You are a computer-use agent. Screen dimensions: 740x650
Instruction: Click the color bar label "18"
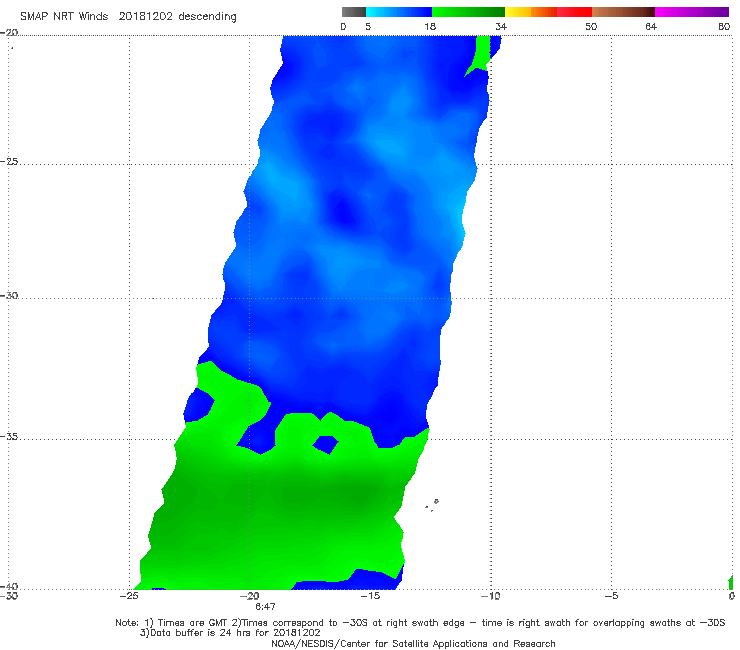tap(430, 27)
